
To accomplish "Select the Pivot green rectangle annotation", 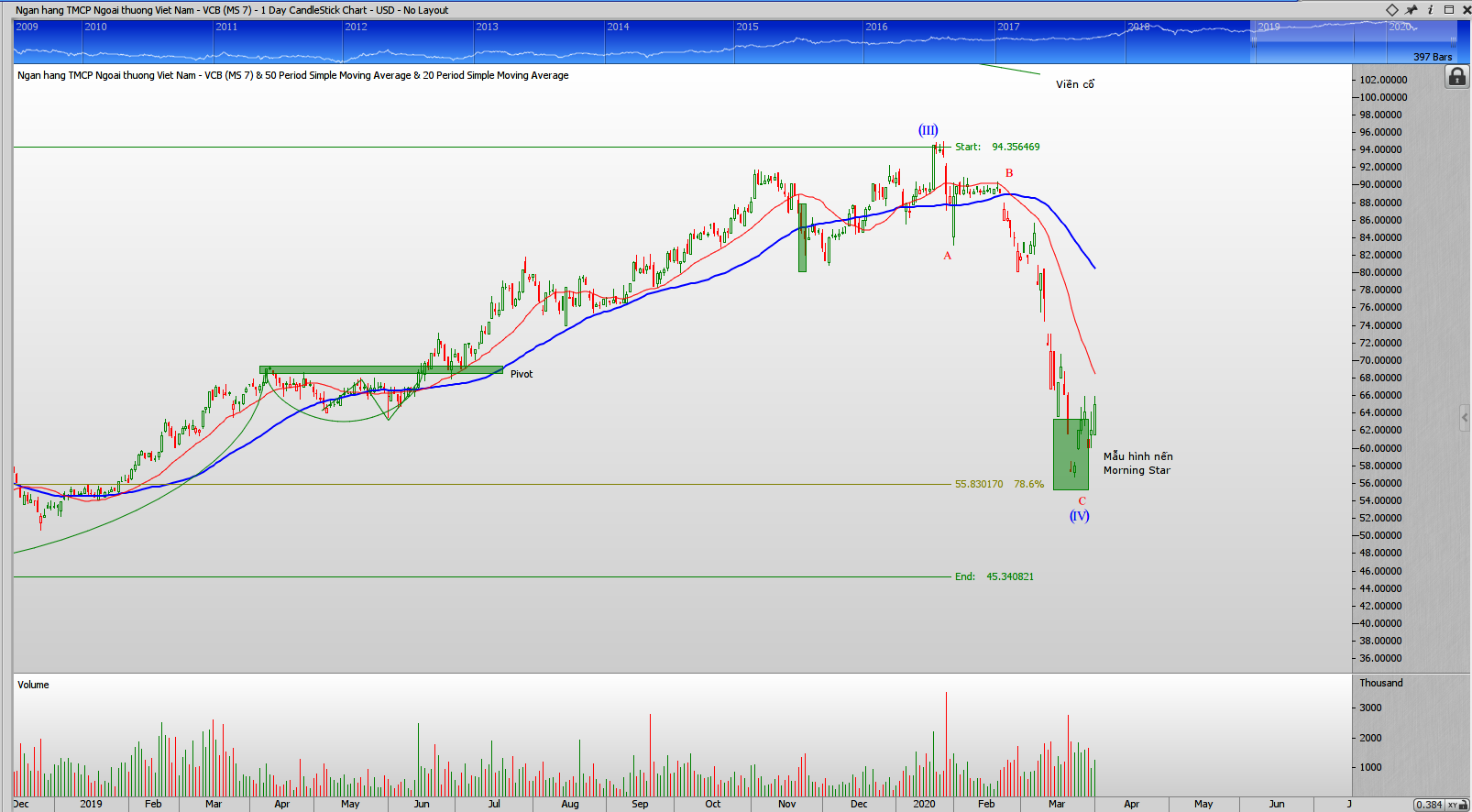I will point(380,370).
